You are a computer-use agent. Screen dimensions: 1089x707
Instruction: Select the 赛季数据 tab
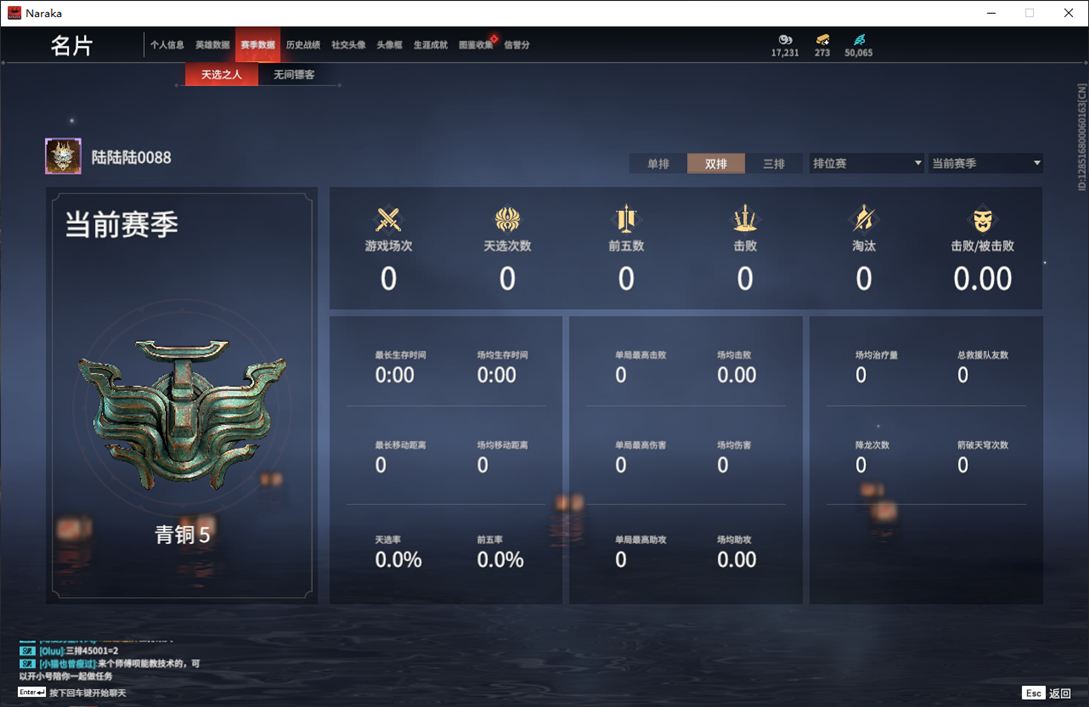click(x=258, y=45)
